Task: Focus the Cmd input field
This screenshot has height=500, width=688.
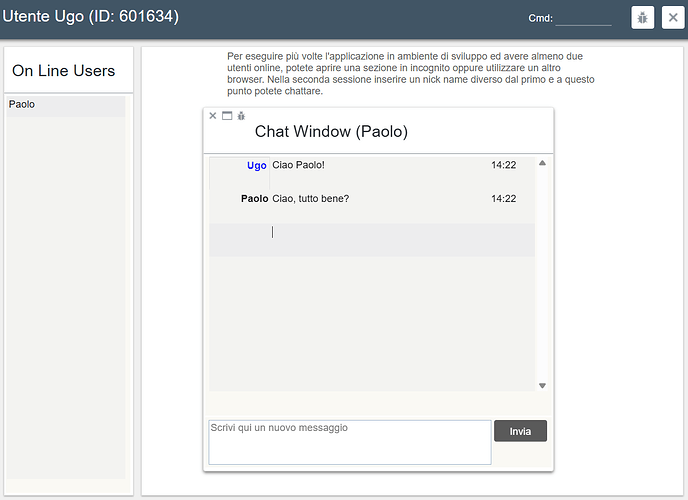Action: (x=583, y=18)
